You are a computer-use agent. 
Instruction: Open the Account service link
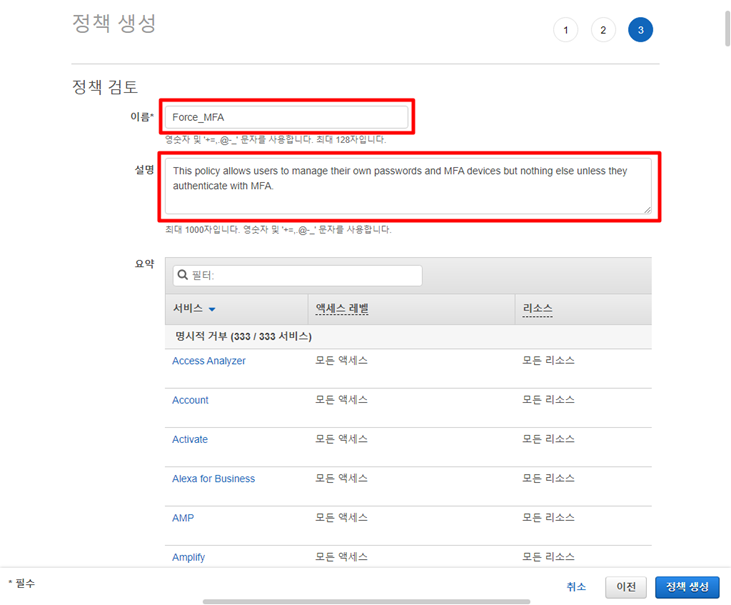pyautogui.click(x=190, y=400)
